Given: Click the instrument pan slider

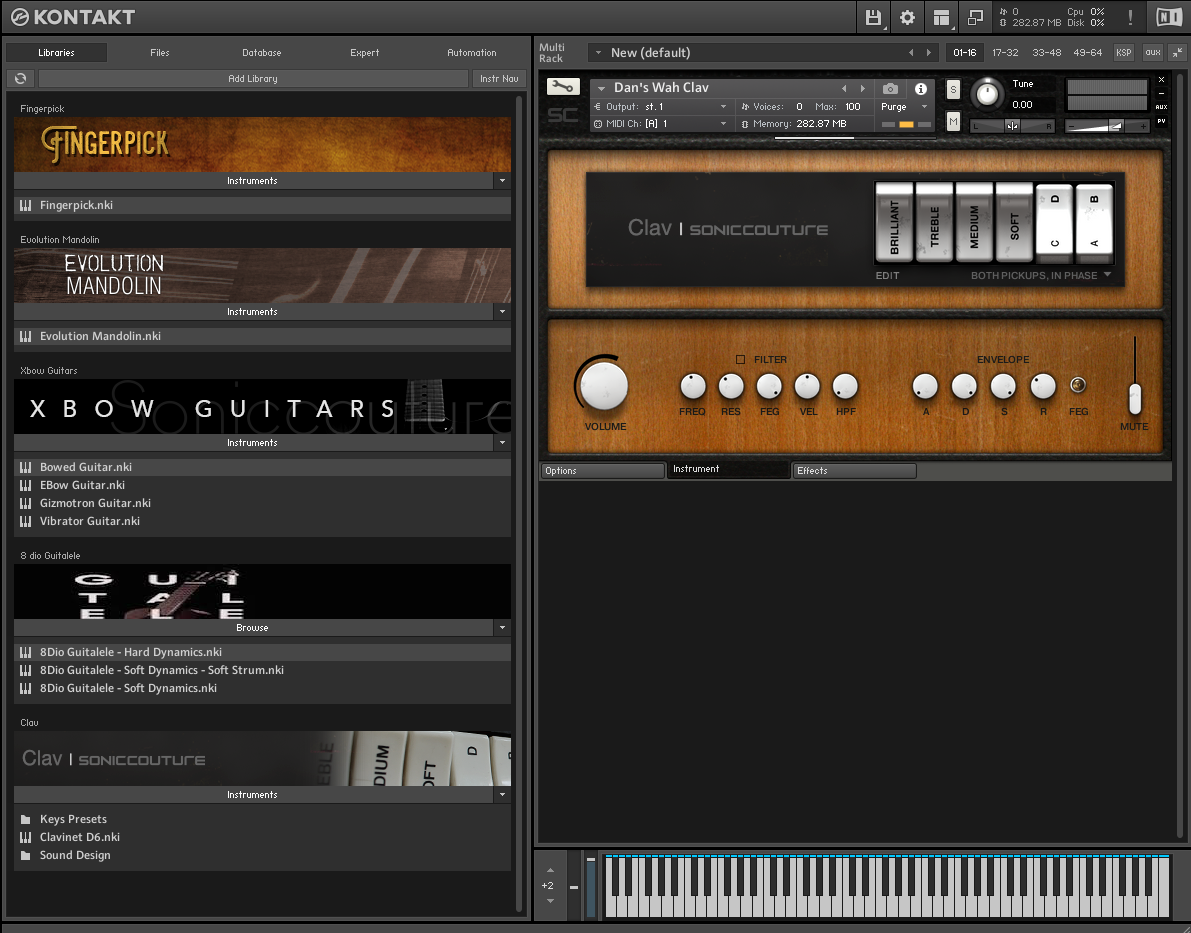Looking at the screenshot, I should point(1013,126).
